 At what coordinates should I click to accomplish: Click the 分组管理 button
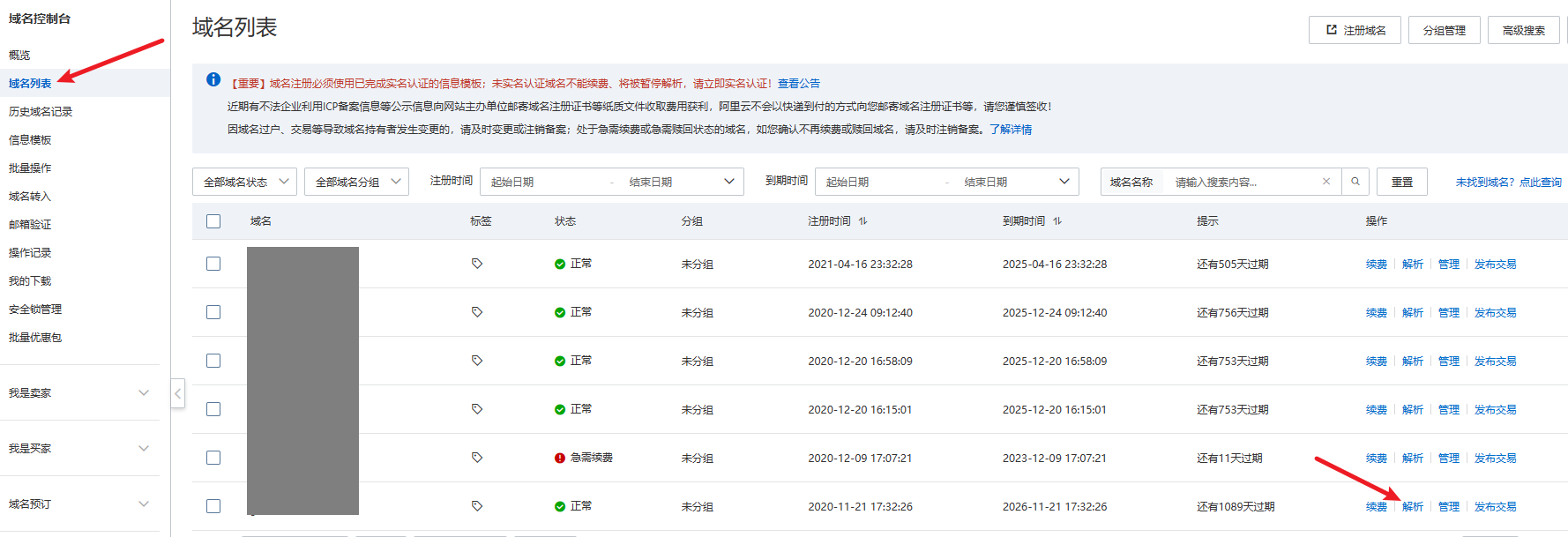[x=1445, y=30]
